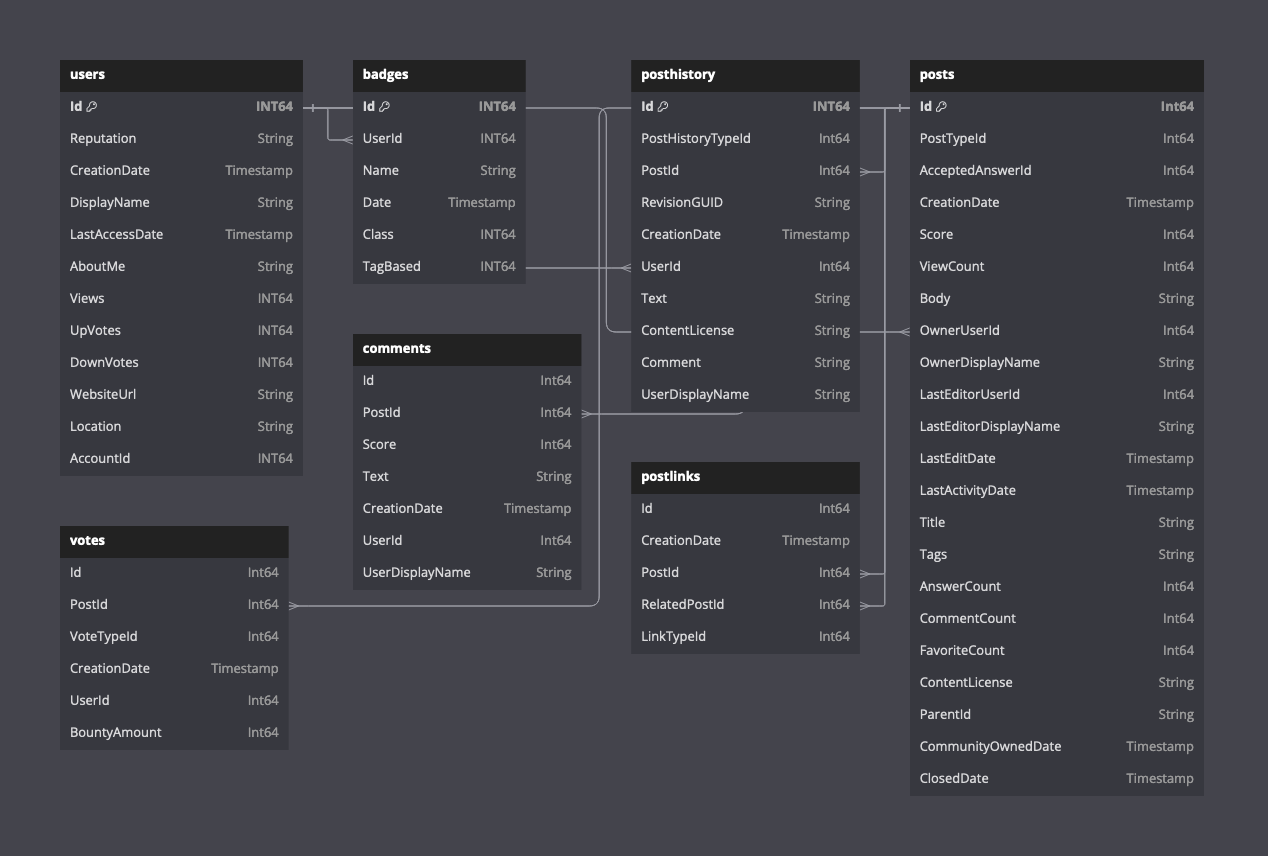This screenshot has height=856, width=1268.
Task: Click the postlinks table title bar
Action: point(744,477)
